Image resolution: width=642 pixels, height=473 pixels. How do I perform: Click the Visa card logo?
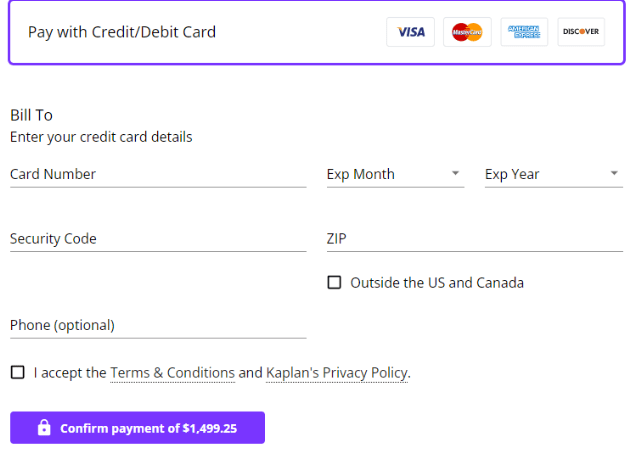410,32
